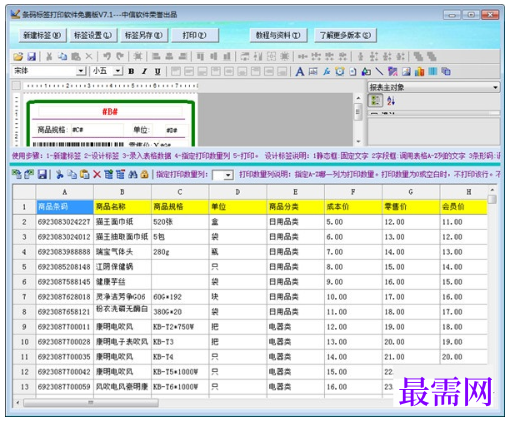Screen dimensions: 511x423
Task: Click the padlock icon in grid toolbar
Action: [x=144, y=174]
